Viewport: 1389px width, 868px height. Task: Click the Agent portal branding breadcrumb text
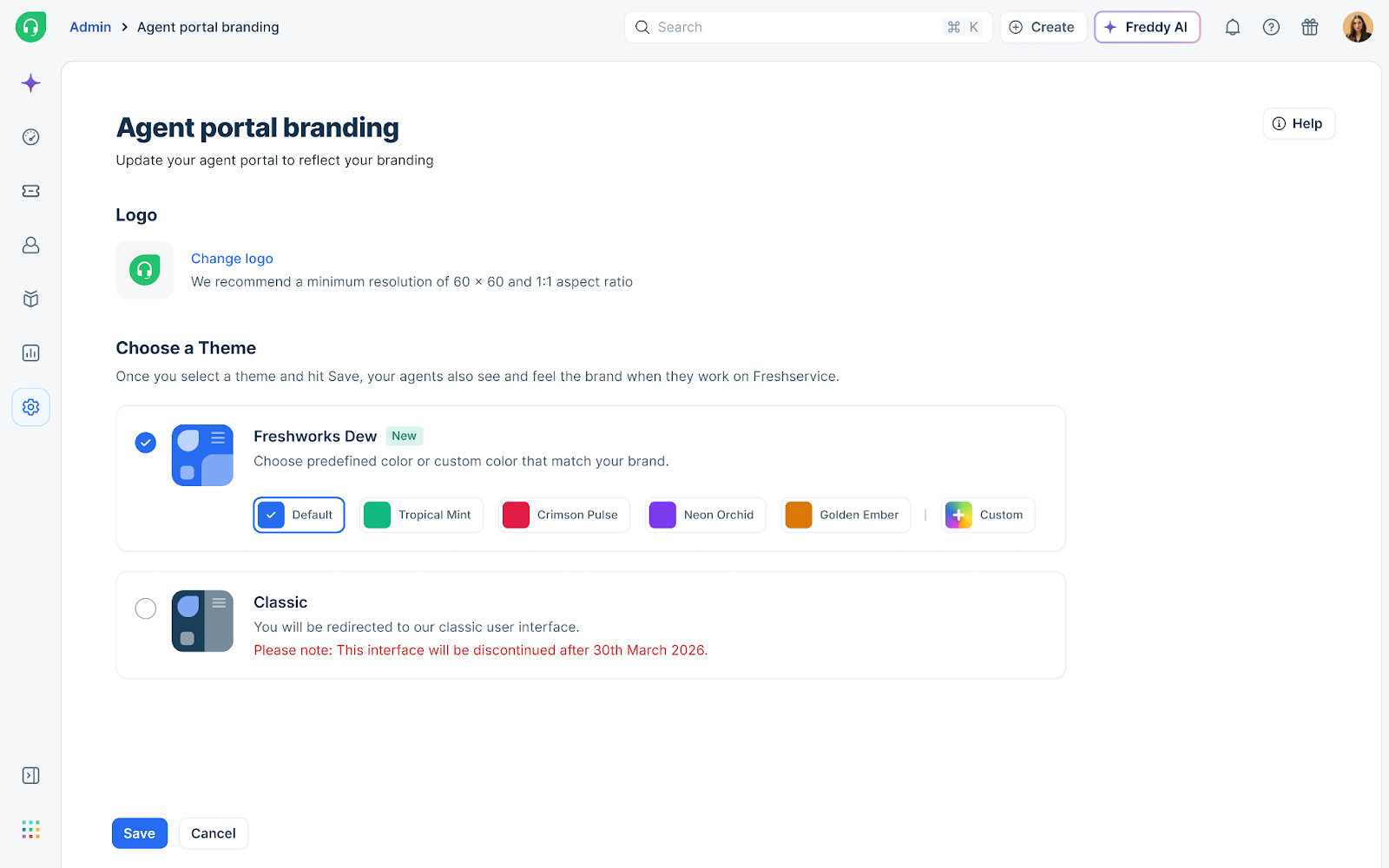click(x=208, y=27)
